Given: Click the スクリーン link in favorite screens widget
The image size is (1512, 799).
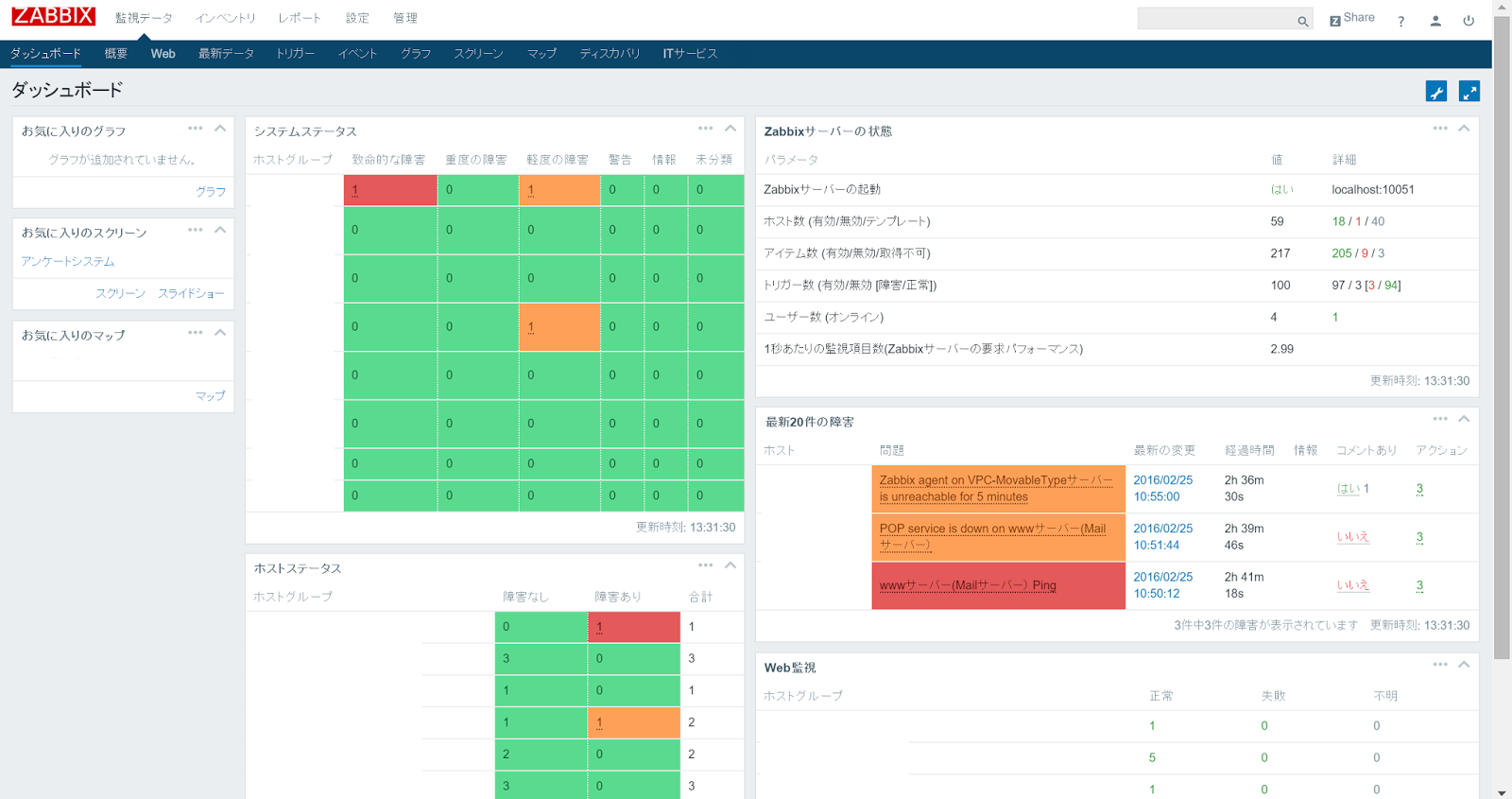Looking at the screenshot, I should tap(120, 293).
